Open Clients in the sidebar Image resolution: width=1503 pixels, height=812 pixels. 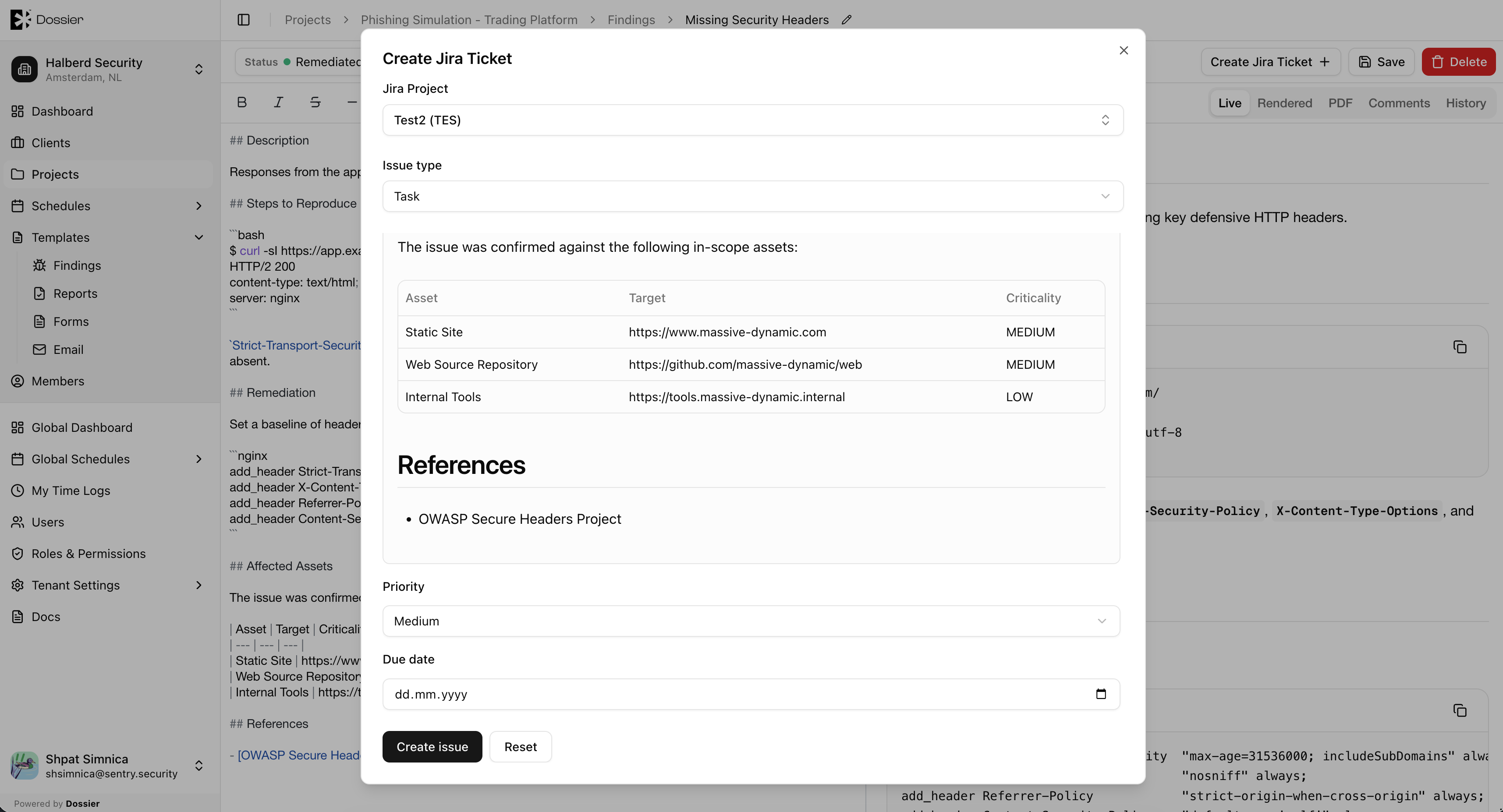coord(110,143)
